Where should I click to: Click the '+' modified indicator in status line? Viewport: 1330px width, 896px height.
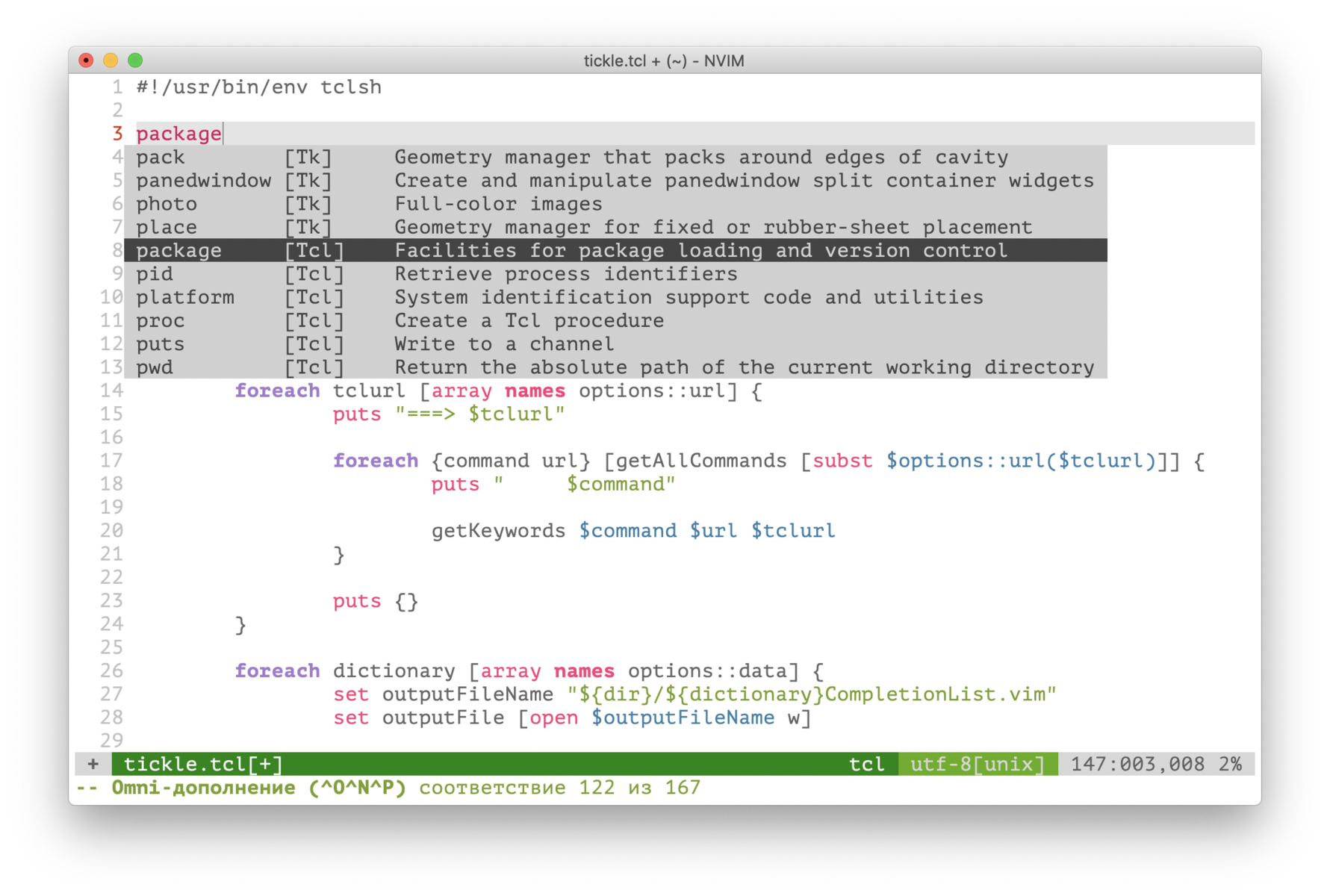(x=93, y=764)
